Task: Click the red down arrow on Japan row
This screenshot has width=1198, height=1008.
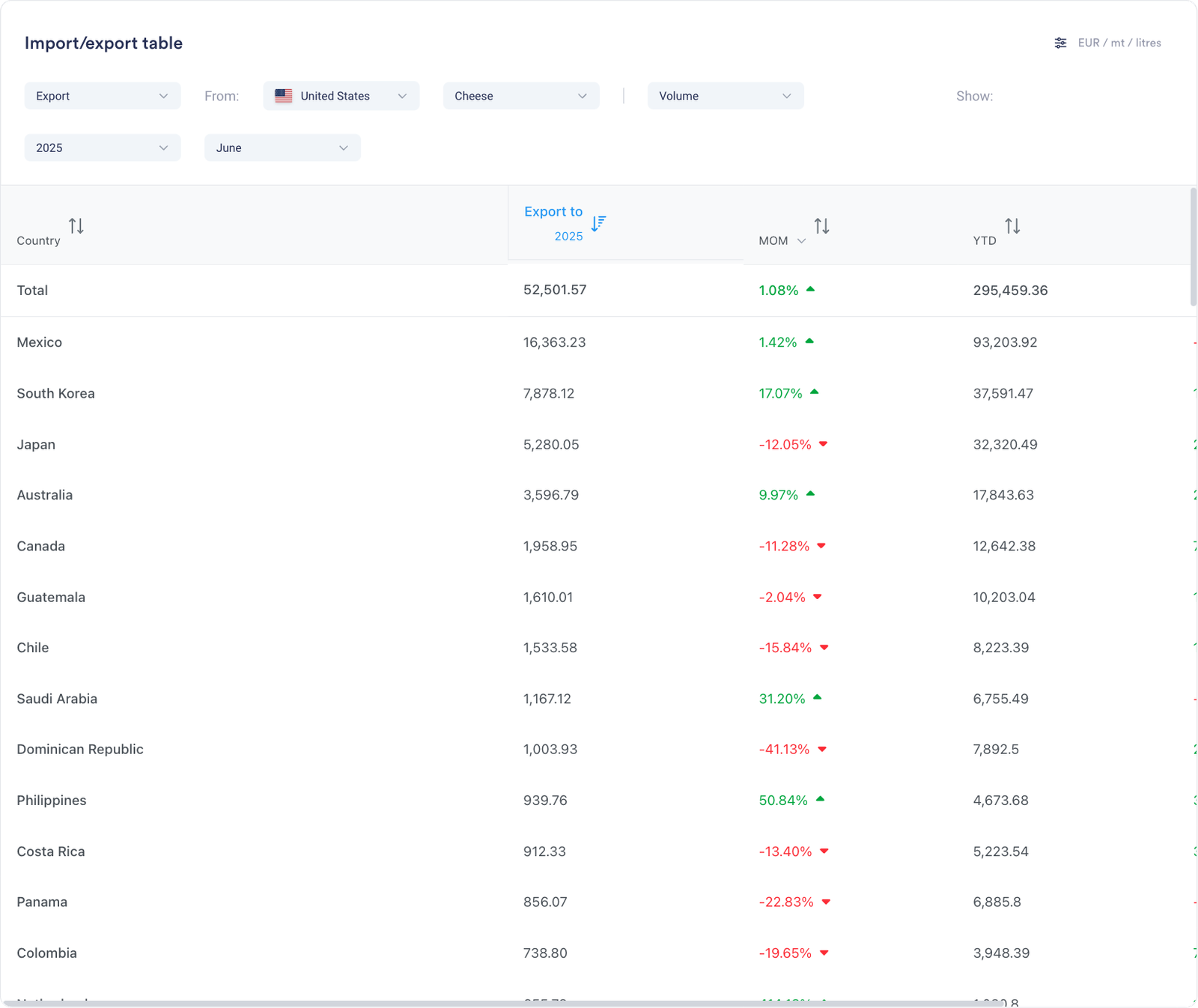Action: 823,444
